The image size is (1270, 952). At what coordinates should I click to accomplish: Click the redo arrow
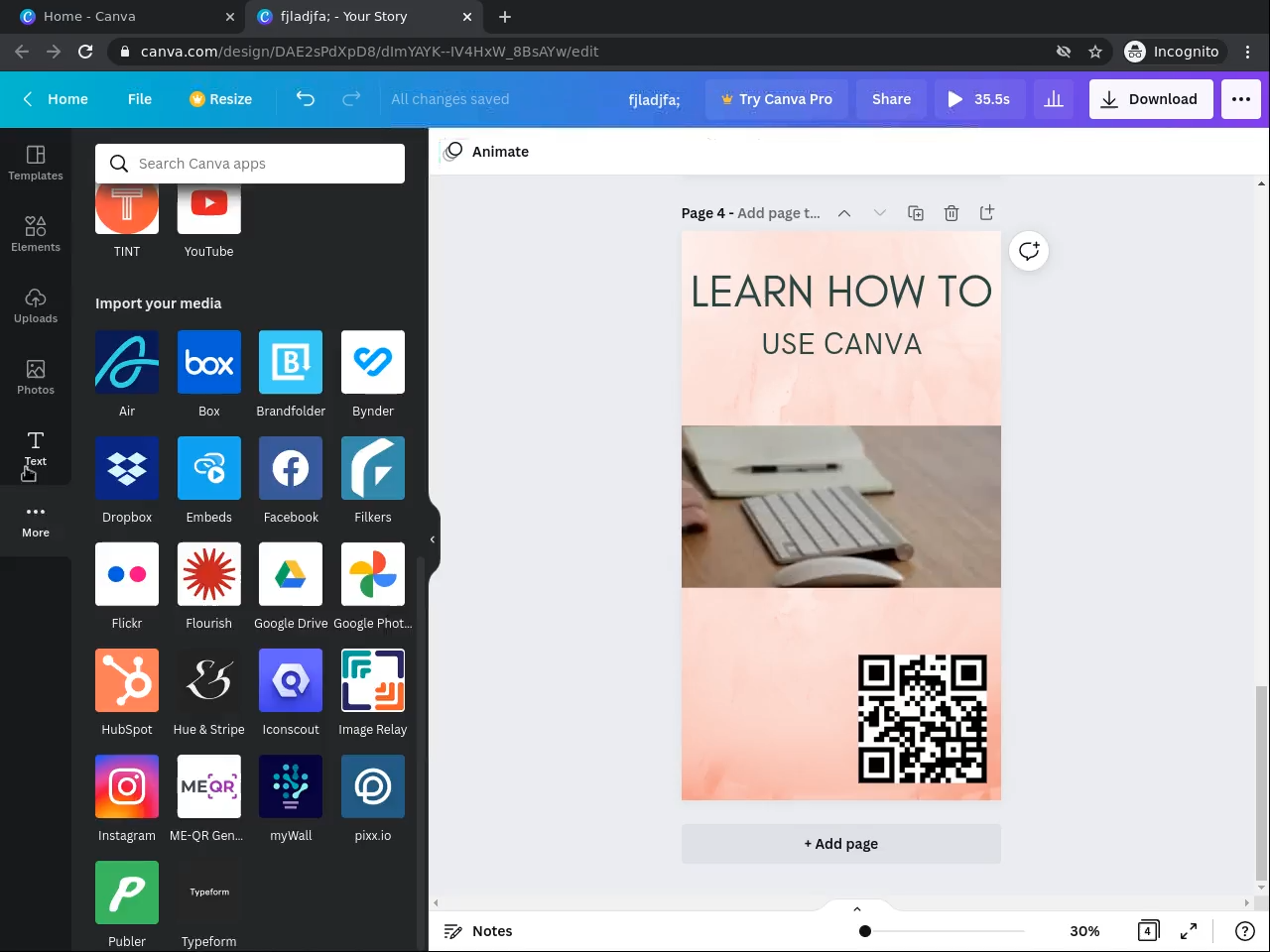coord(351,99)
